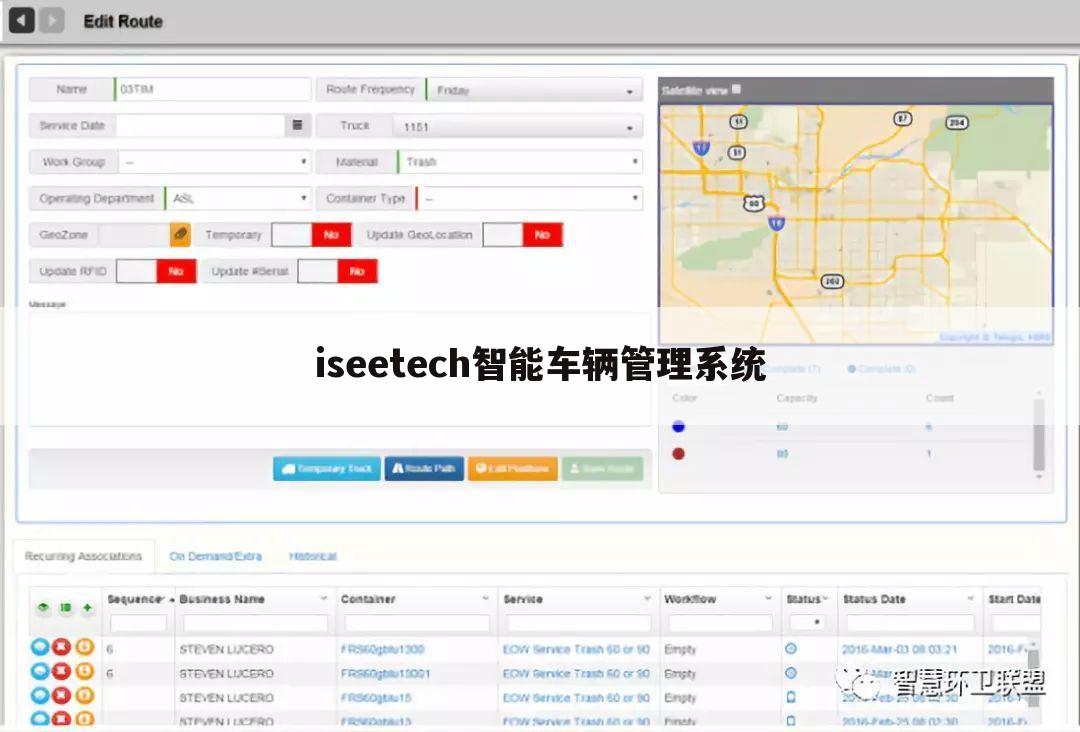Click blue round icon for FRS60gblu13001 row
This screenshot has width=1080, height=732.
point(40,671)
